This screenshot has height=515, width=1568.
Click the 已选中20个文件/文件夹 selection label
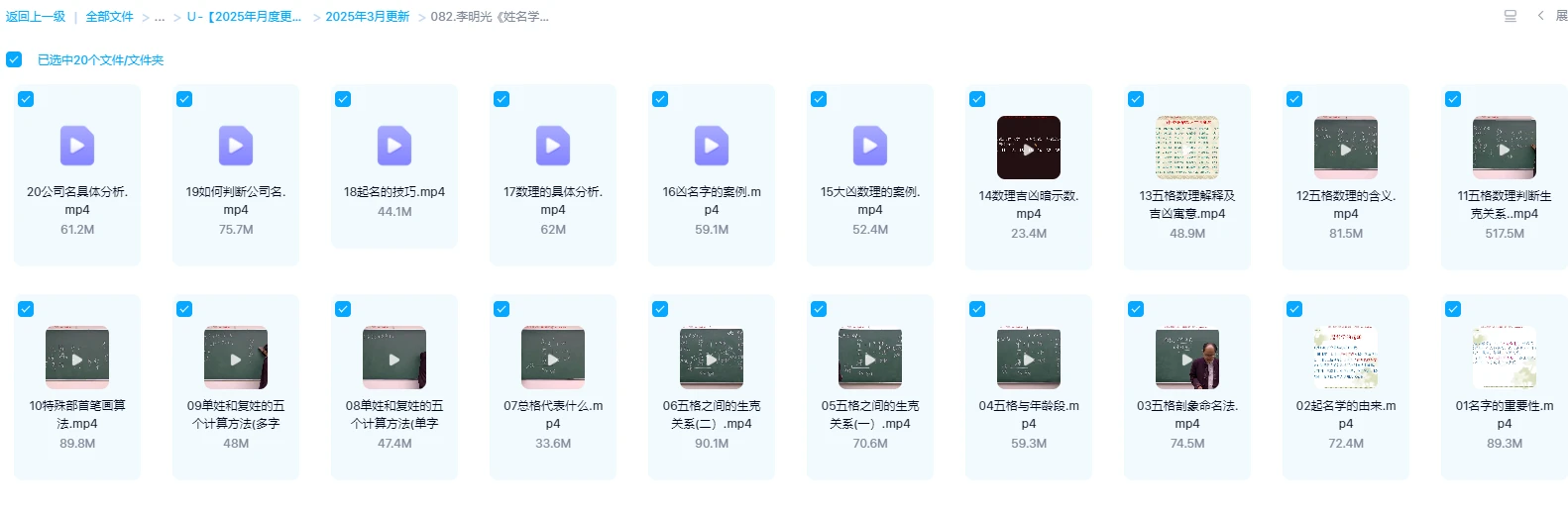(100, 60)
